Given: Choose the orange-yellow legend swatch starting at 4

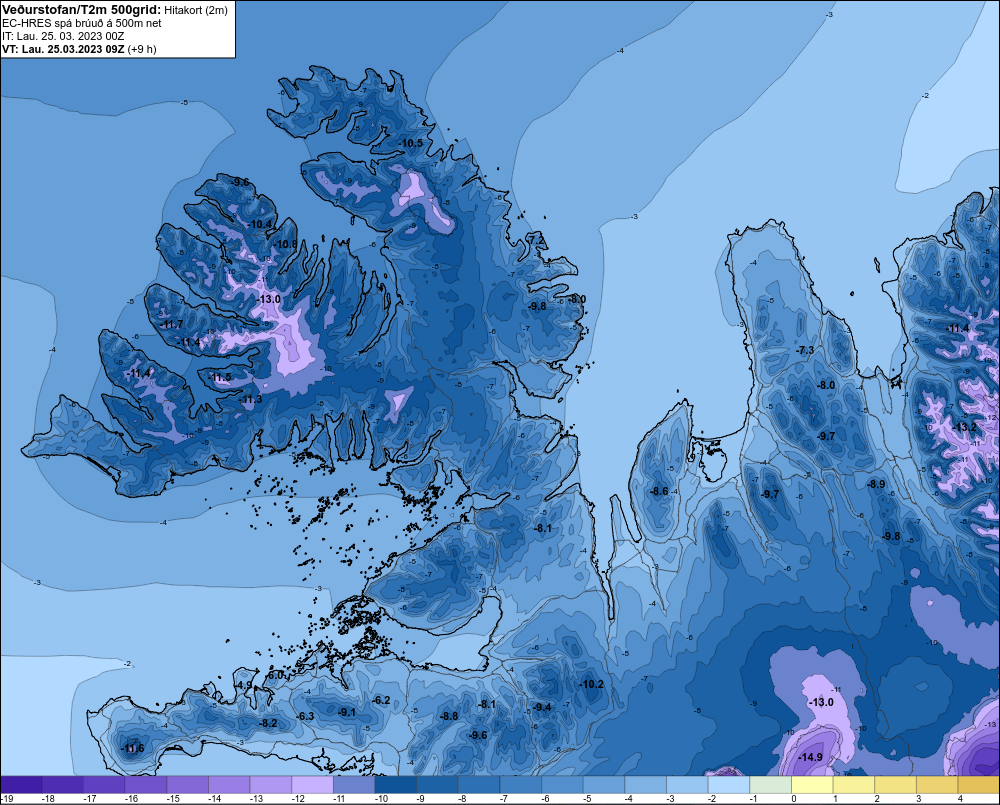Looking at the screenshot, I should [978, 785].
